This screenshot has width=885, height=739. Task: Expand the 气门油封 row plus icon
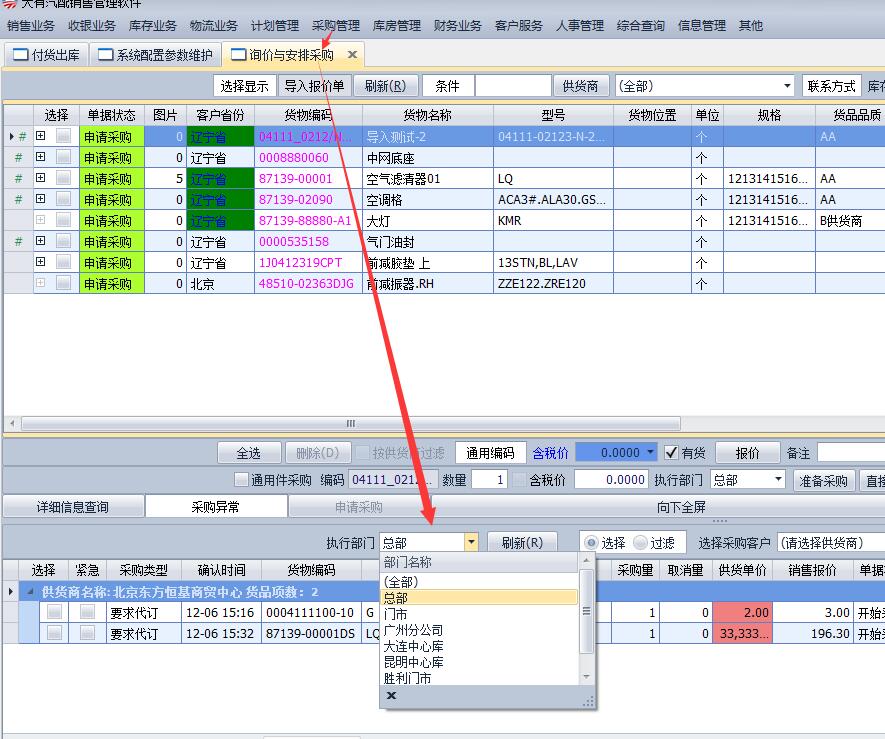[x=41, y=241]
